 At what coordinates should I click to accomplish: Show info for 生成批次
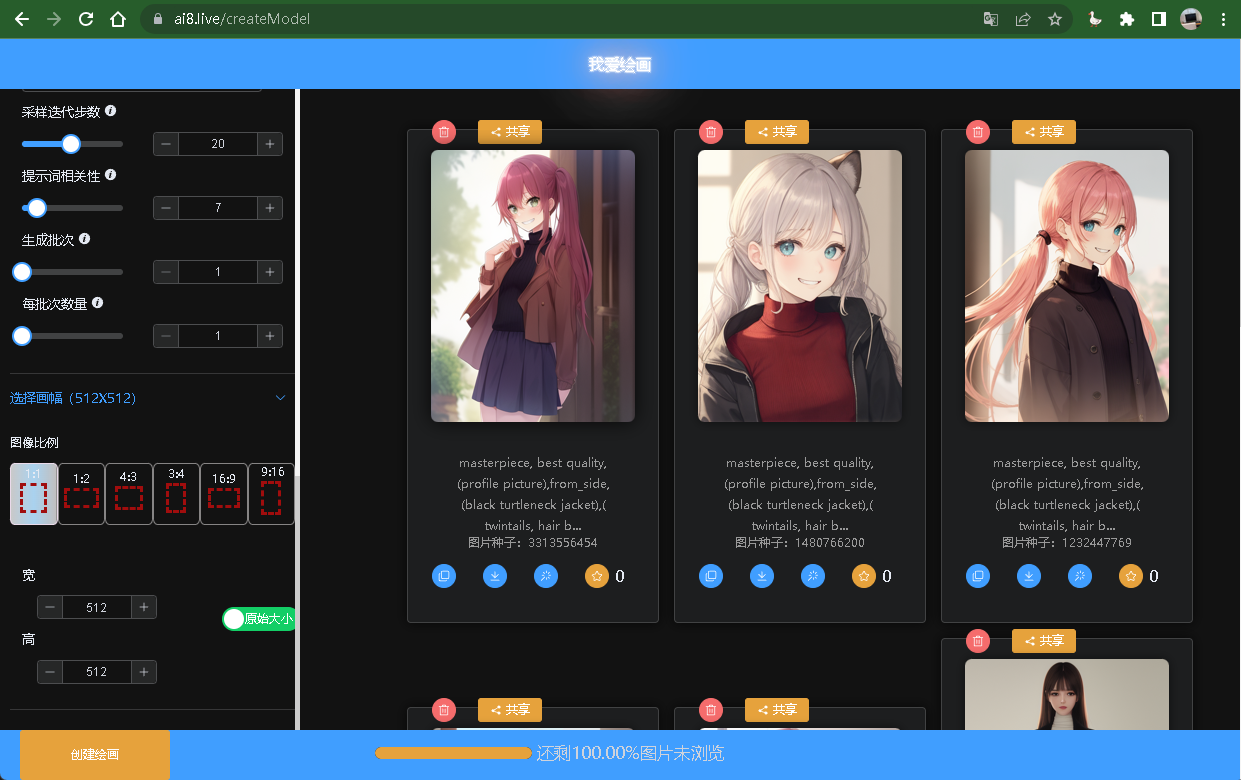coord(84,239)
